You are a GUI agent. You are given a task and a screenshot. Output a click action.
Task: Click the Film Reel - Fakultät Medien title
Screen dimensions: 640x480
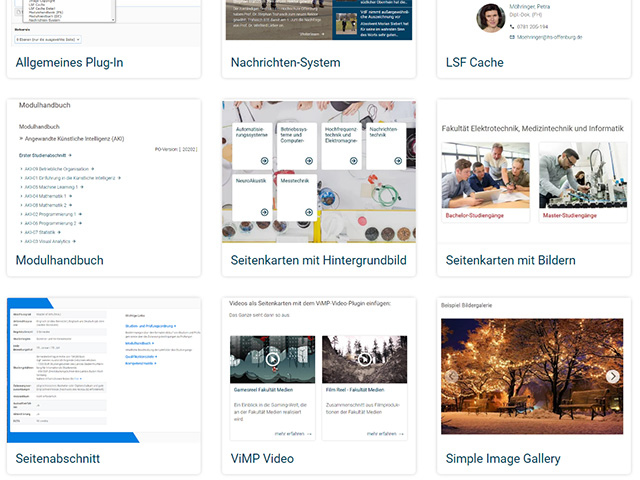pos(355,390)
